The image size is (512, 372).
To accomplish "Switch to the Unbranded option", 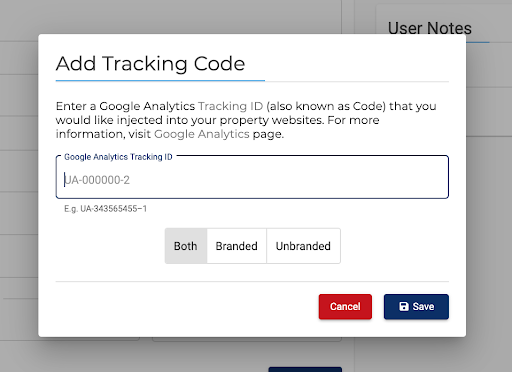I will (x=303, y=246).
